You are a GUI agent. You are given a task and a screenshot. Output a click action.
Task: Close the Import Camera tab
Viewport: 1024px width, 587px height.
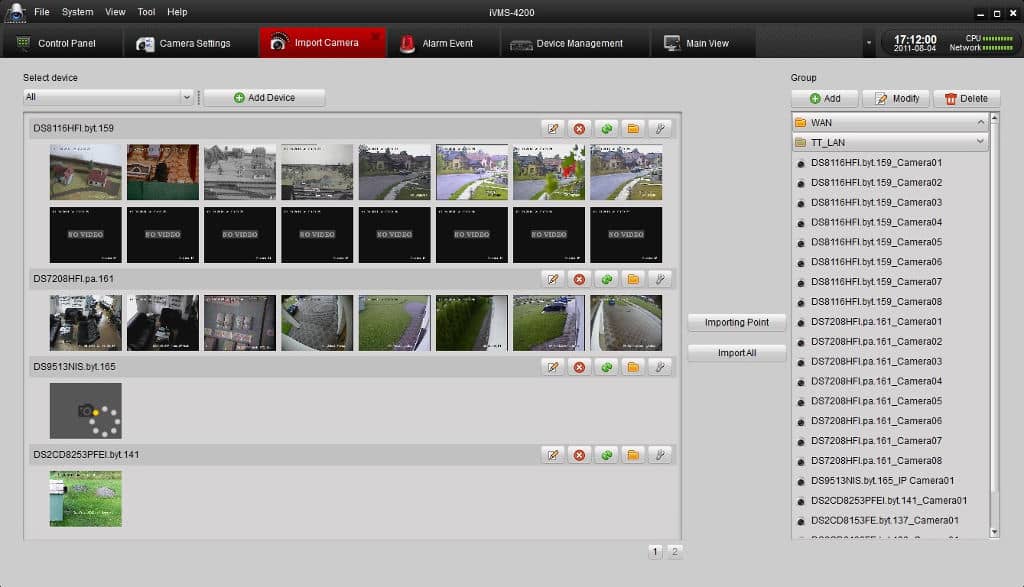(x=376, y=36)
